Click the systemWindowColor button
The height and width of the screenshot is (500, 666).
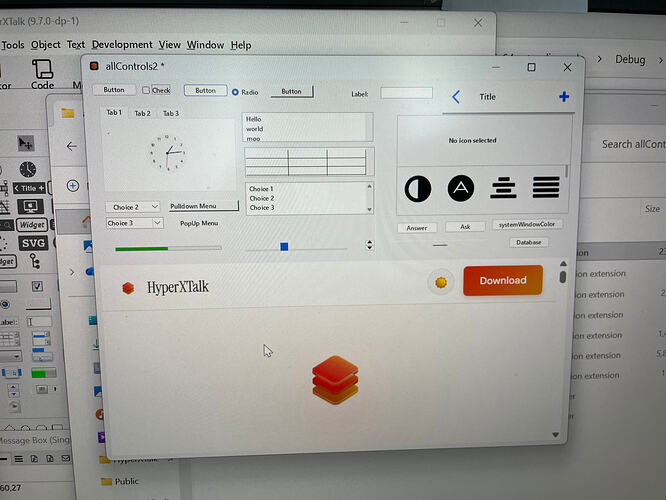[527, 224]
